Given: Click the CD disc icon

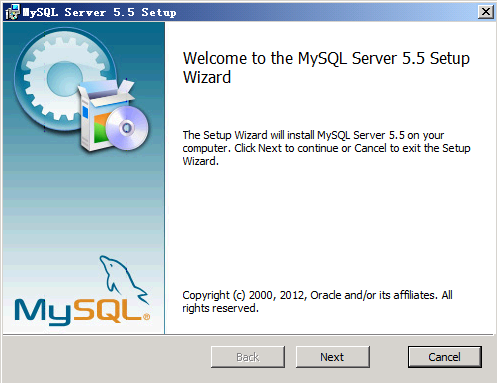Looking at the screenshot, I should (x=127, y=128).
